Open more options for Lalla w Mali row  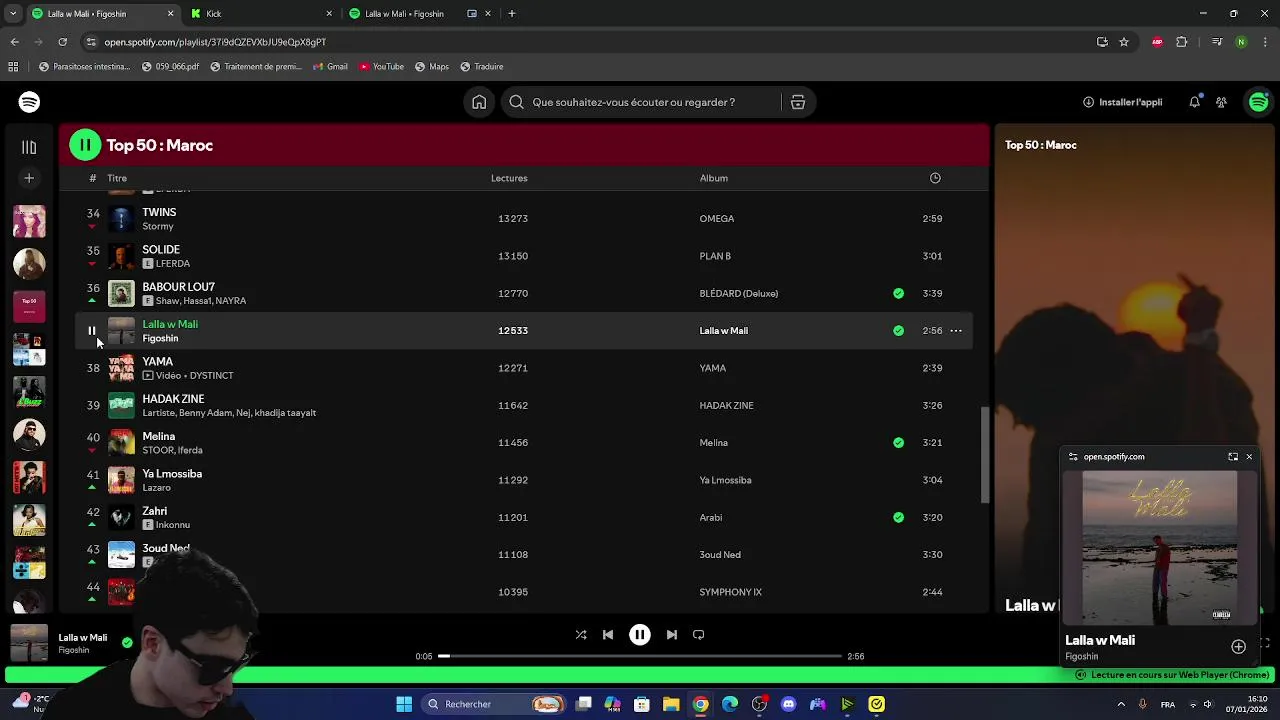click(956, 331)
